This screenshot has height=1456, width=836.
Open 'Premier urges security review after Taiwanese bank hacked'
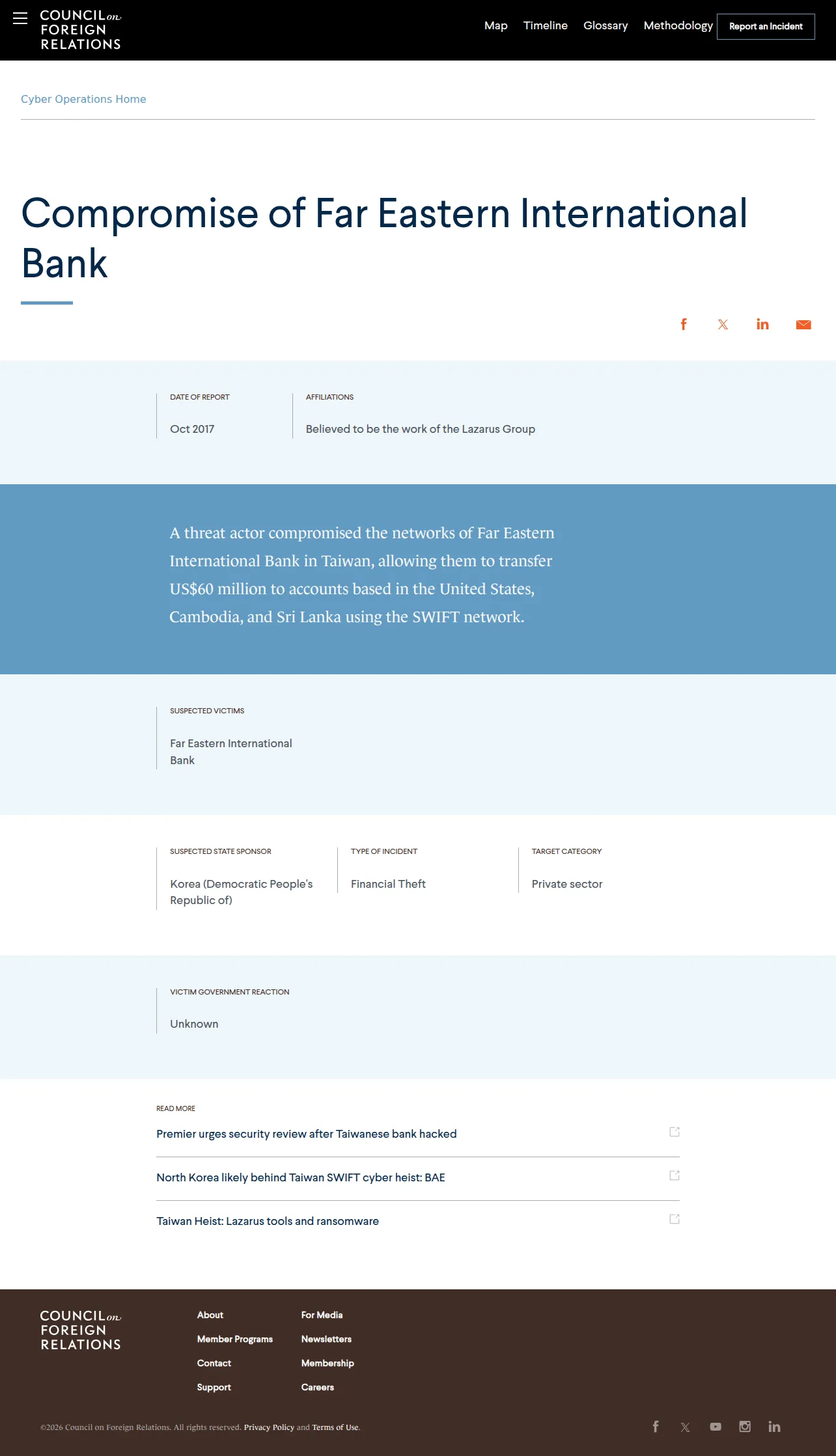click(x=307, y=1134)
